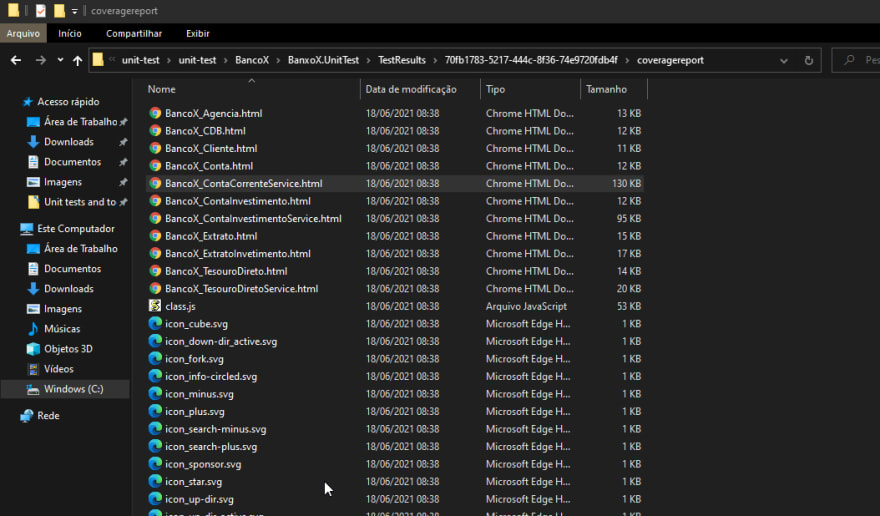
Task: Open Acesso rápido in the navigation pane
Action: 68,102
